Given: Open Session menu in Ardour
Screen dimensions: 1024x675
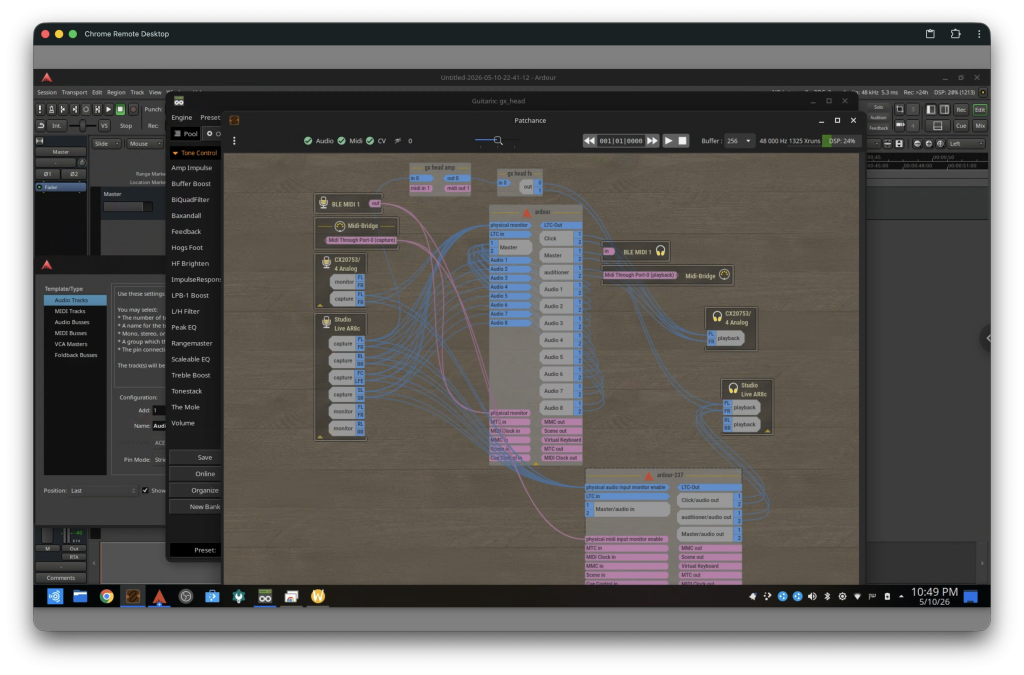Looking at the screenshot, I should 46,93.
